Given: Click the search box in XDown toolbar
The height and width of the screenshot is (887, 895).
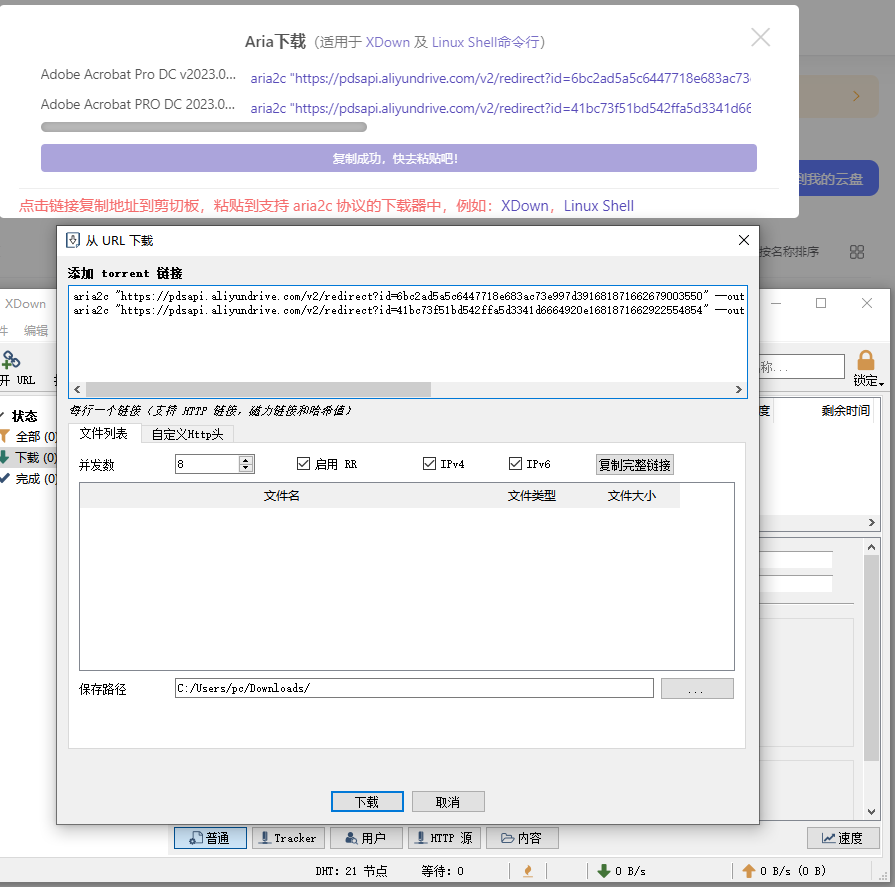Looking at the screenshot, I should pos(802,366).
